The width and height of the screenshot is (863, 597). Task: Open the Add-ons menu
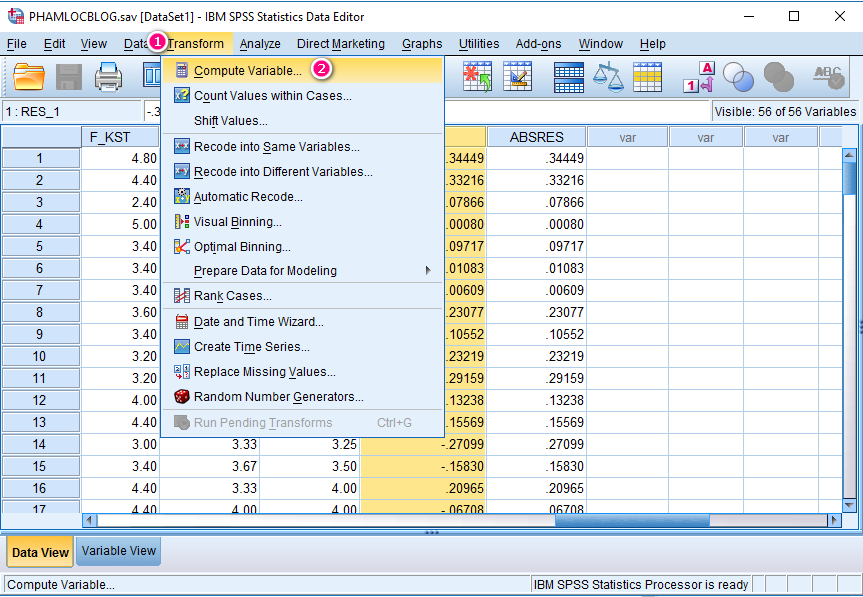pyautogui.click(x=538, y=43)
